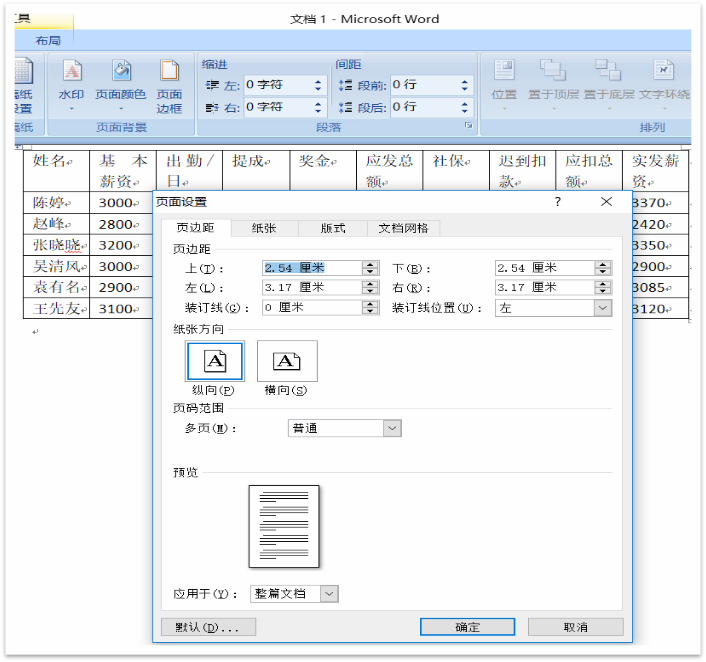Select Landscape (横向) paper orientation
The height and width of the screenshot is (662, 706).
[287, 361]
